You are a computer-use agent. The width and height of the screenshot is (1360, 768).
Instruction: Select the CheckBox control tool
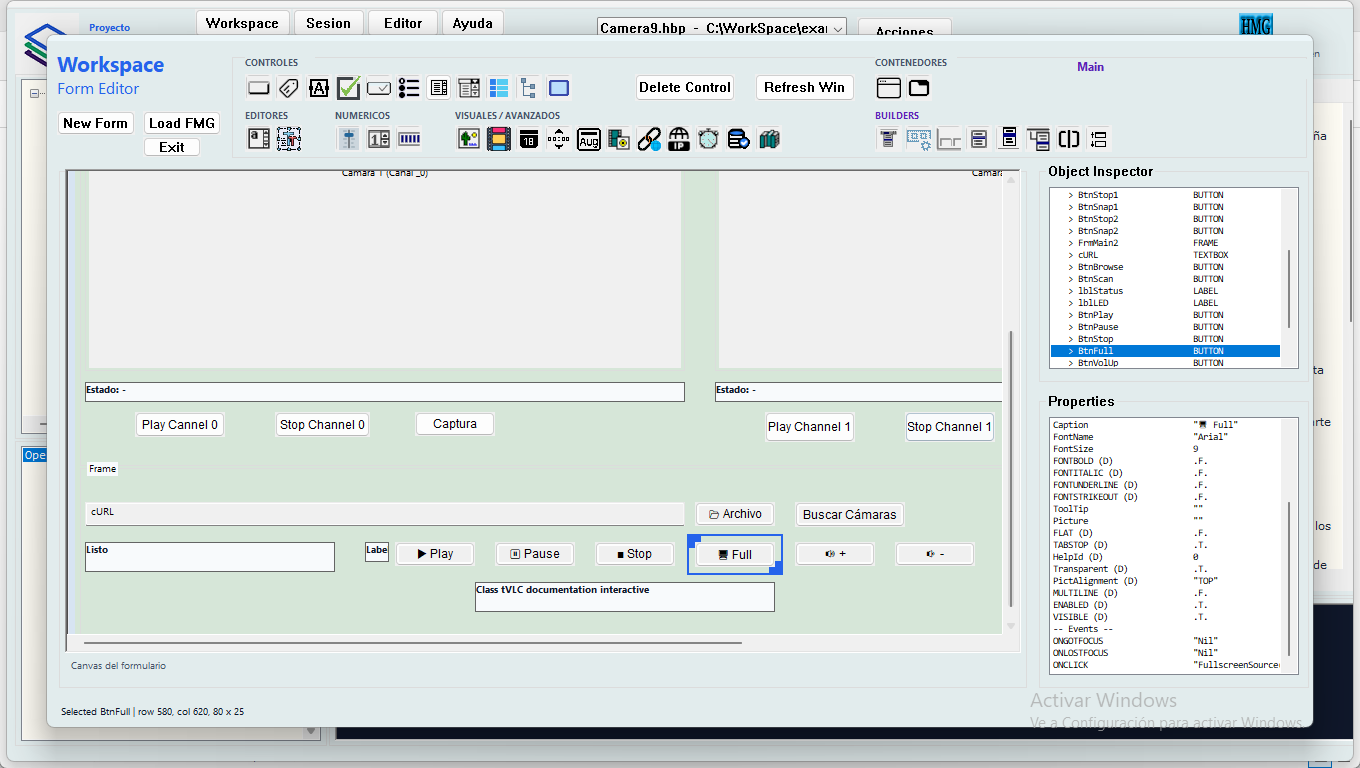[x=349, y=88]
